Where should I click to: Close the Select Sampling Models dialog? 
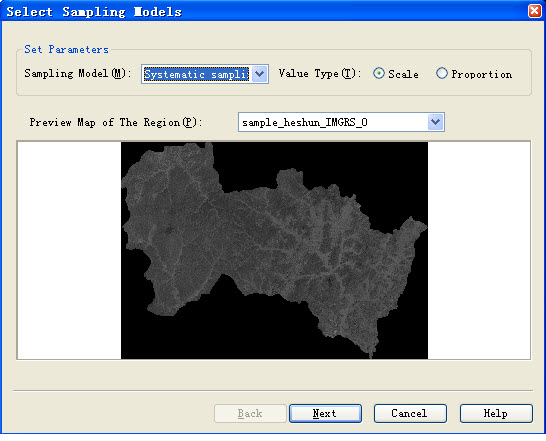(535, 11)
